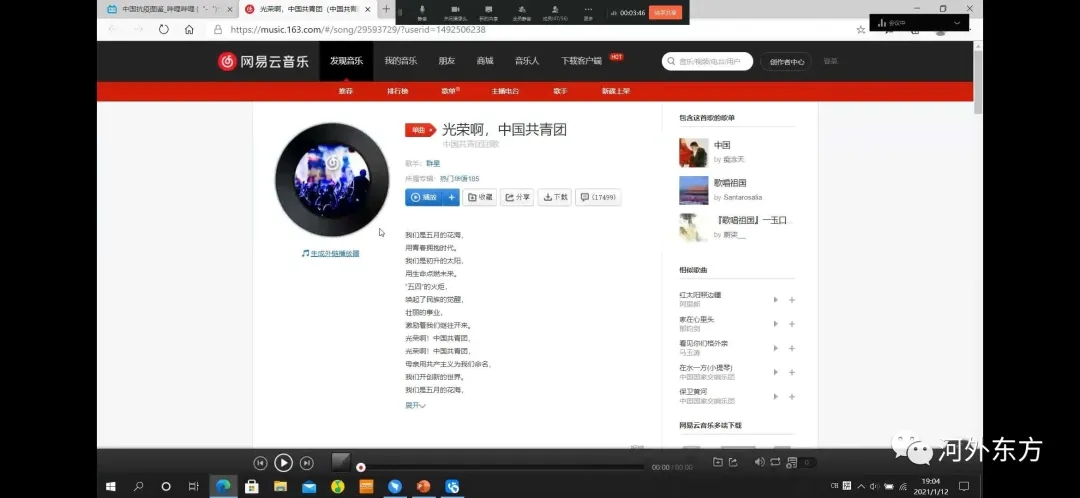Toggle the volume icon in player bar

coord(759,462)
